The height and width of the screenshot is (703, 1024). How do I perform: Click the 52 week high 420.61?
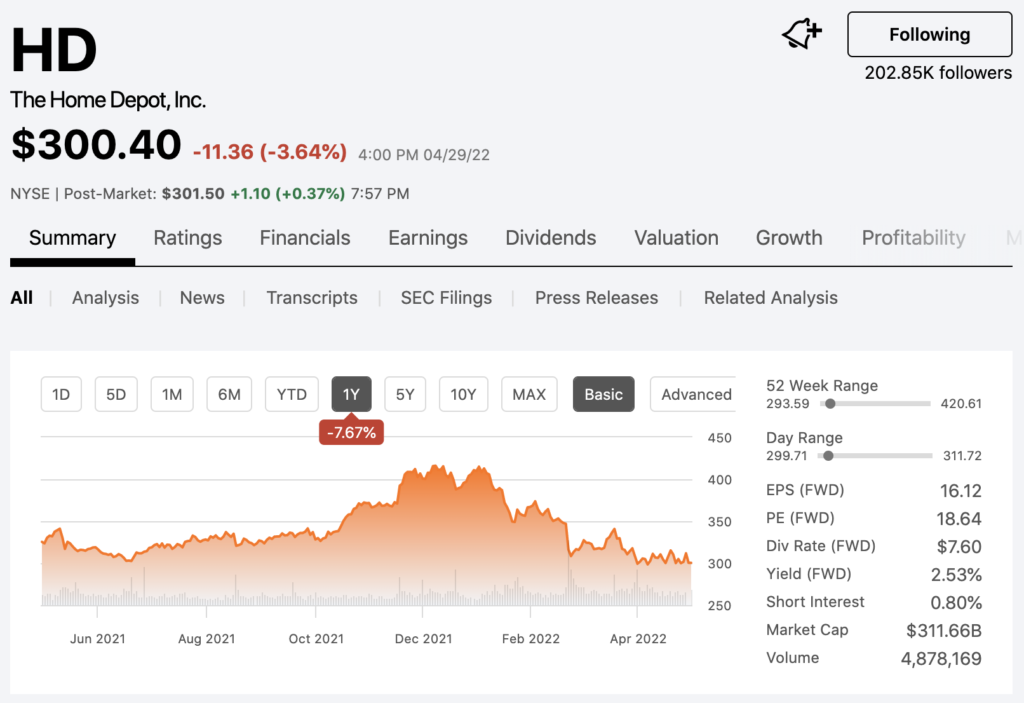click(x=961, y=404)
